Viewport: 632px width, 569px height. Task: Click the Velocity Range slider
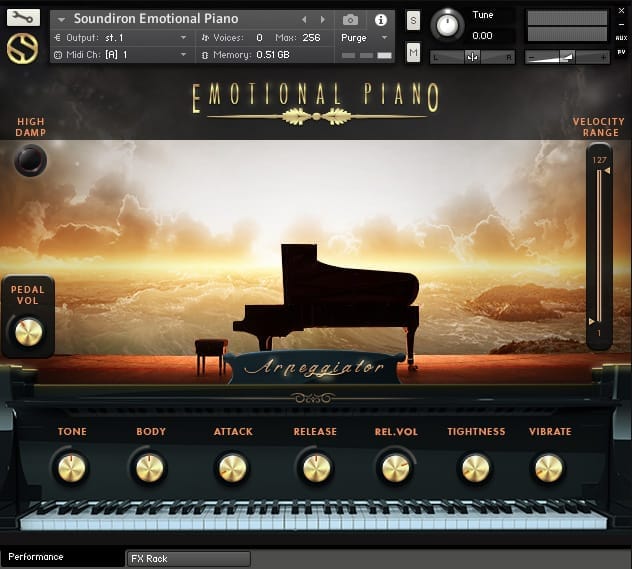pyautogui.click(x=599, y=246)
